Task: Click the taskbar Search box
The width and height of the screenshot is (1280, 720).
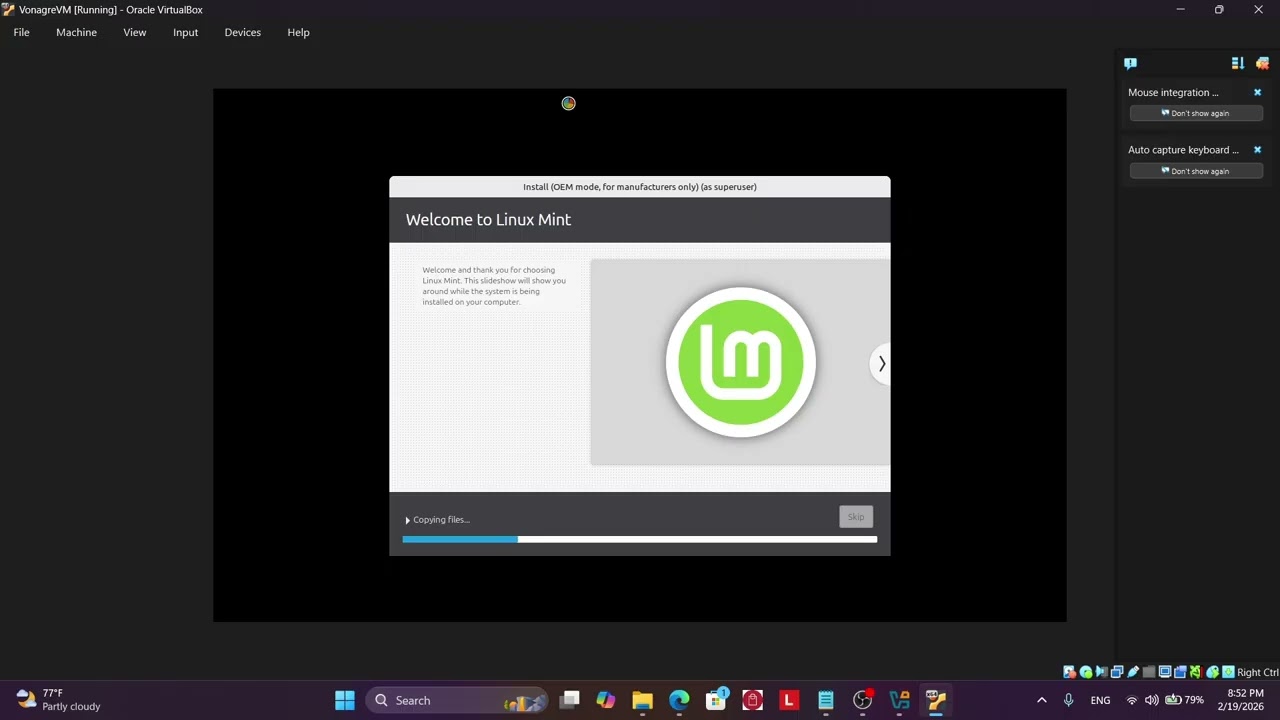Action: [x=457, y=700]
